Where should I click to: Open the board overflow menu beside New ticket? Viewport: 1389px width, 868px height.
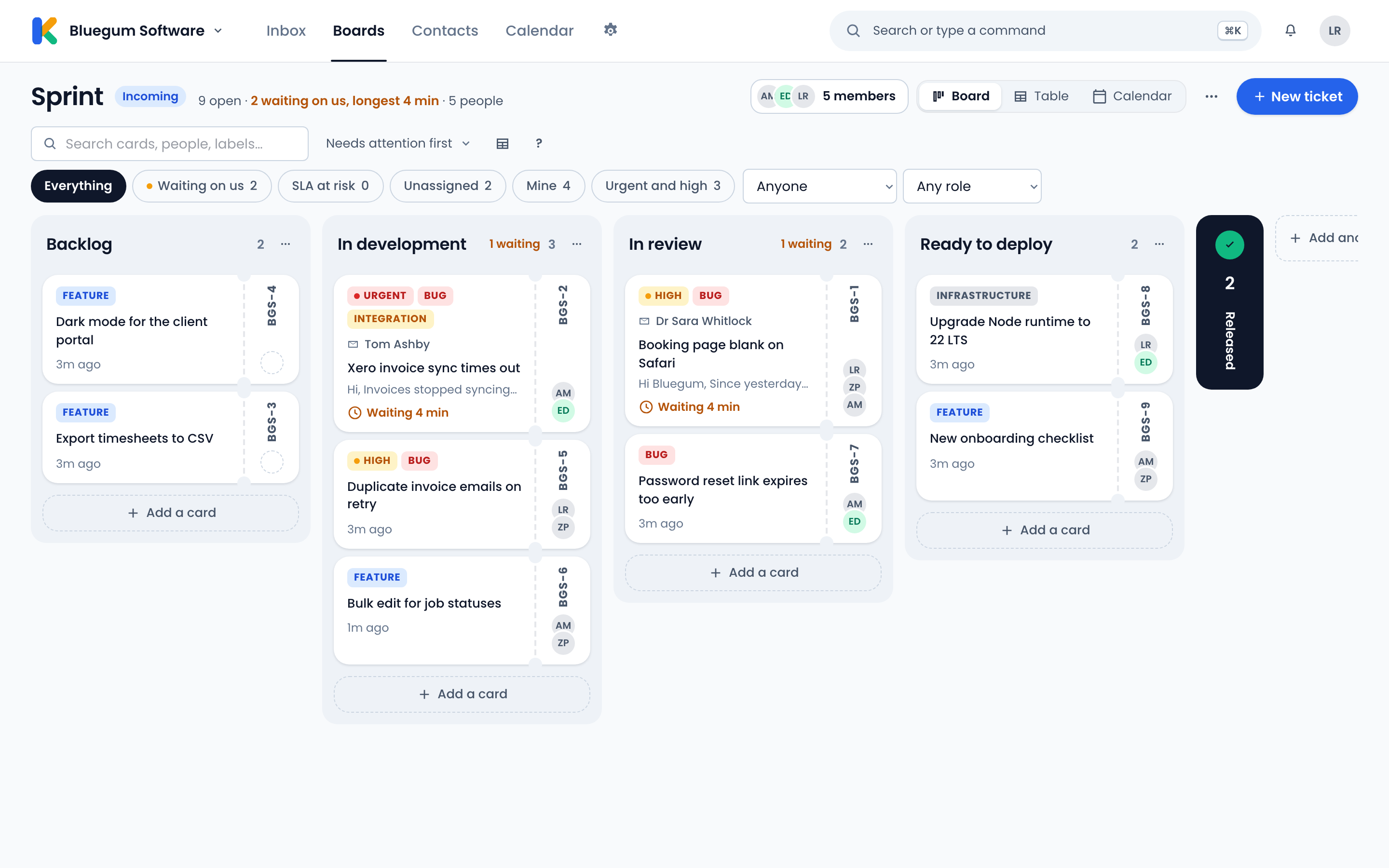[x=1211, y=96]
